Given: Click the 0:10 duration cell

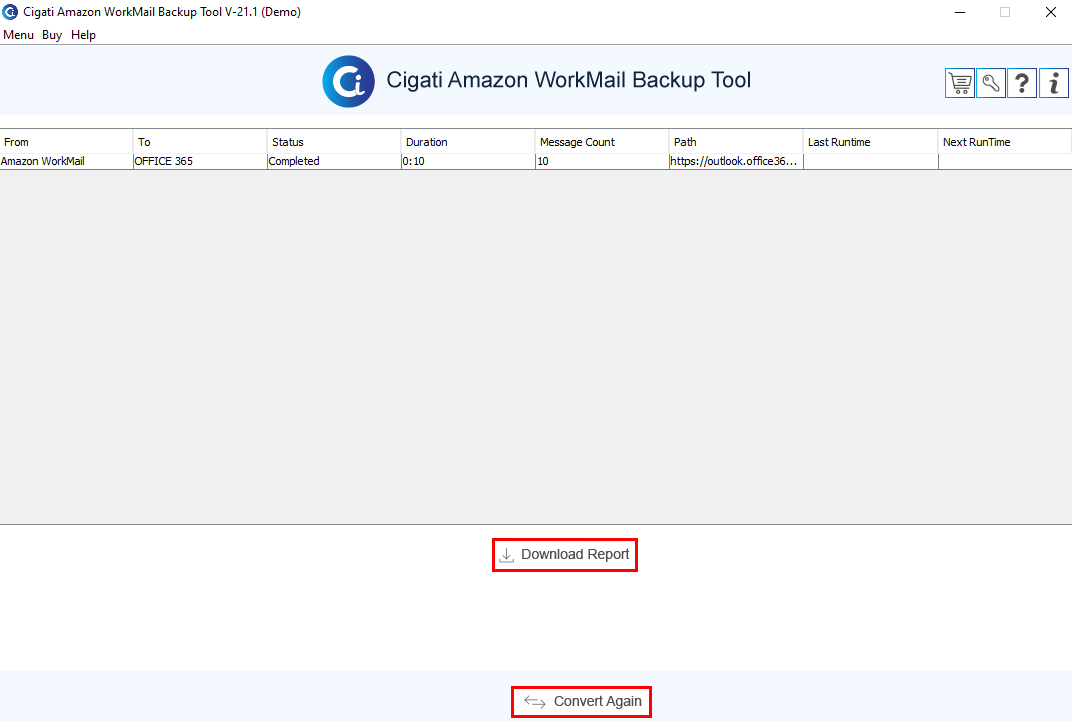Looking at the screenshot, I should (468, 161).
